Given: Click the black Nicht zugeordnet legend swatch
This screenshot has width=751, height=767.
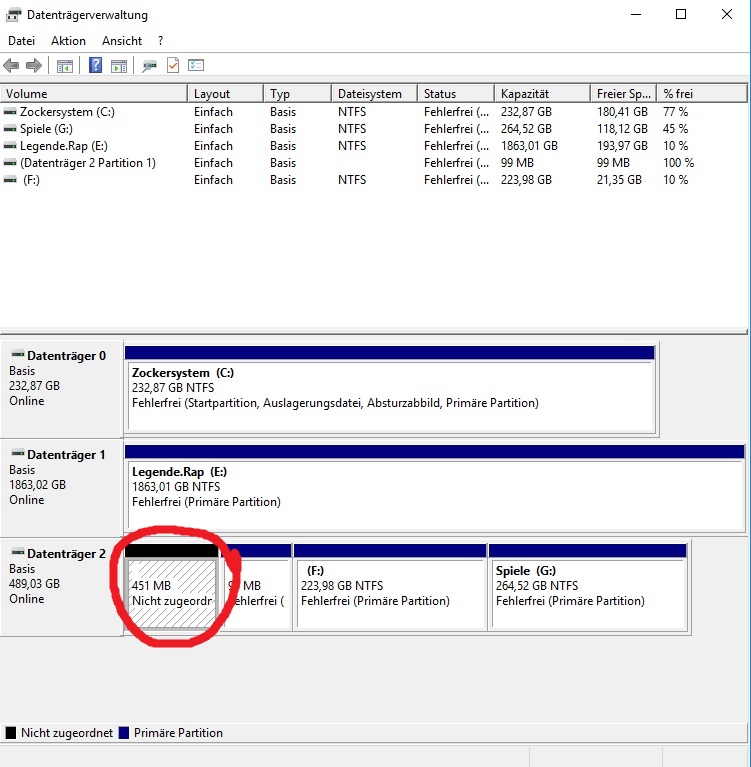Looking at the screenshot, I should pyautogui.click(x=10, y=733).
